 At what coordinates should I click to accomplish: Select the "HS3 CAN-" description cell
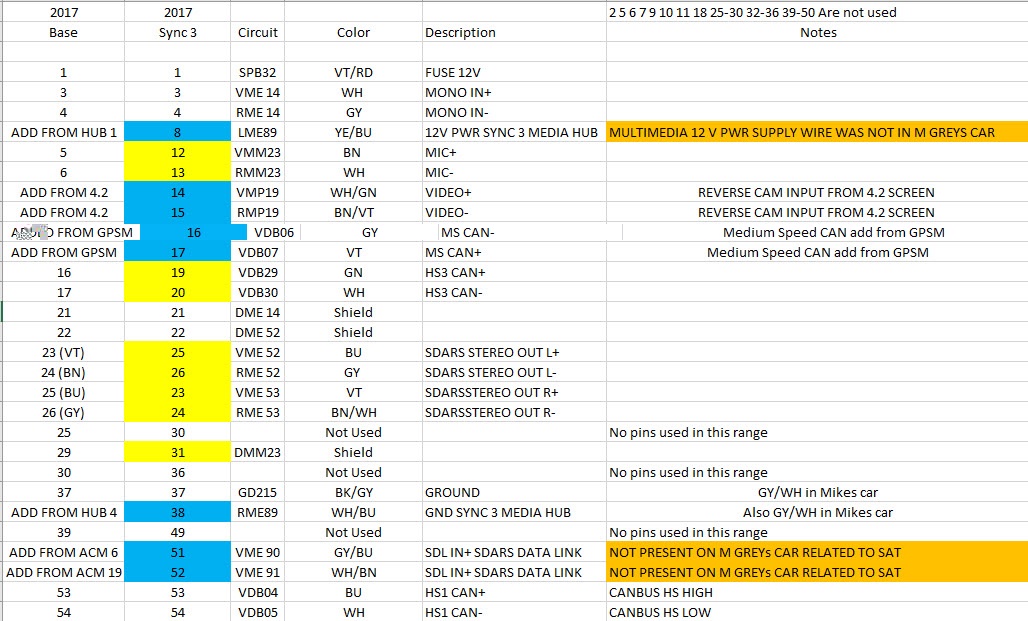(x=514, y=292)
